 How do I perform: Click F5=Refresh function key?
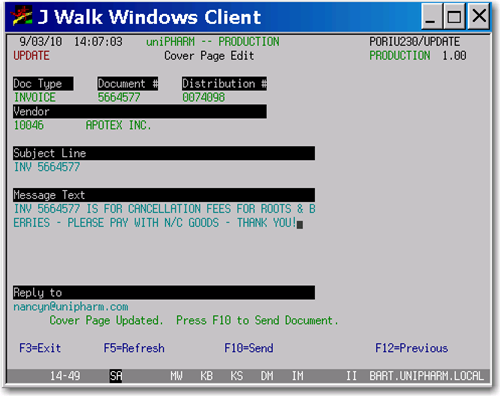pyautogui.click(x=134, y=348)
